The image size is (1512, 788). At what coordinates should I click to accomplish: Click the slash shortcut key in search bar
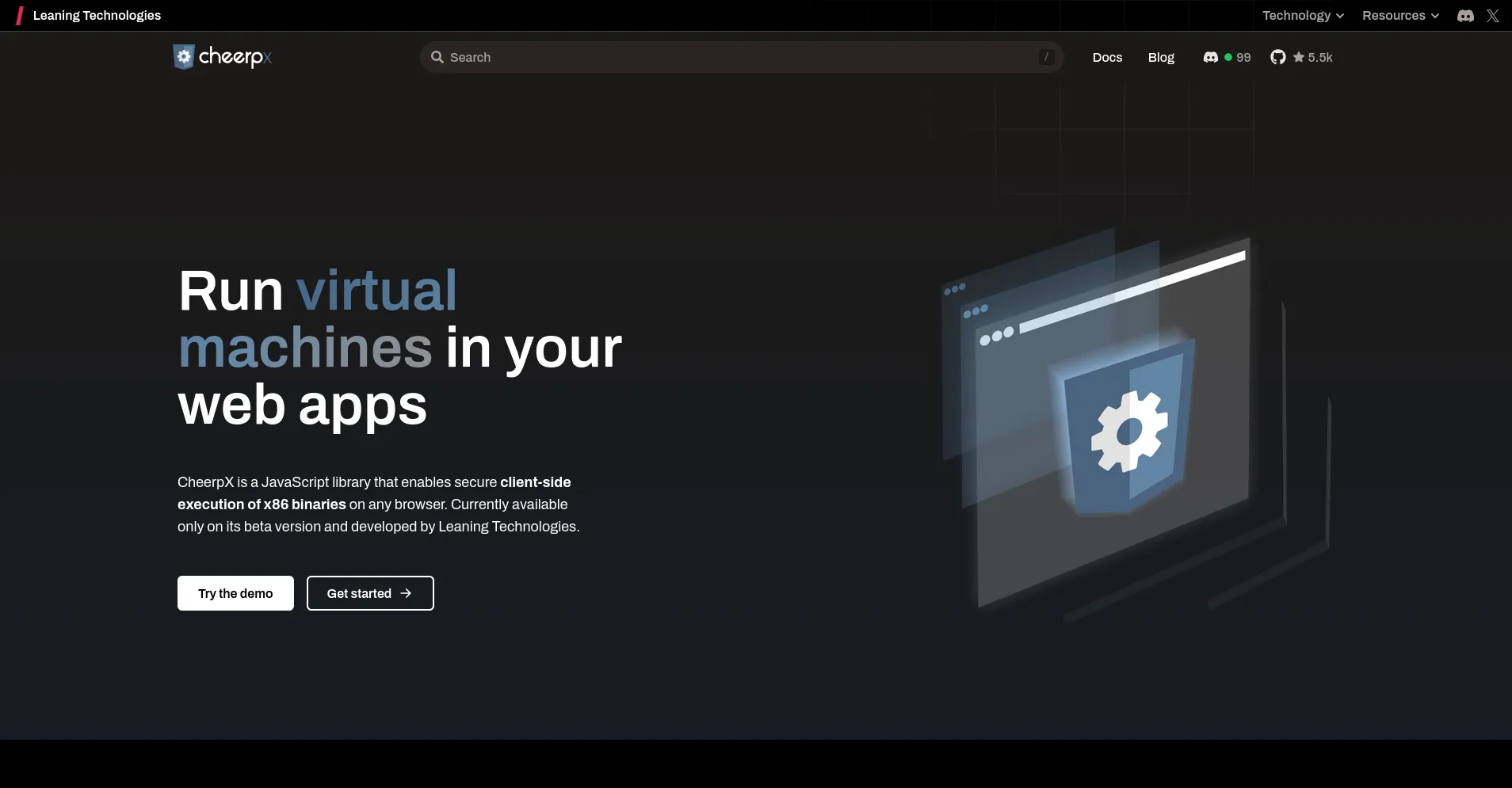[1045, 57]
